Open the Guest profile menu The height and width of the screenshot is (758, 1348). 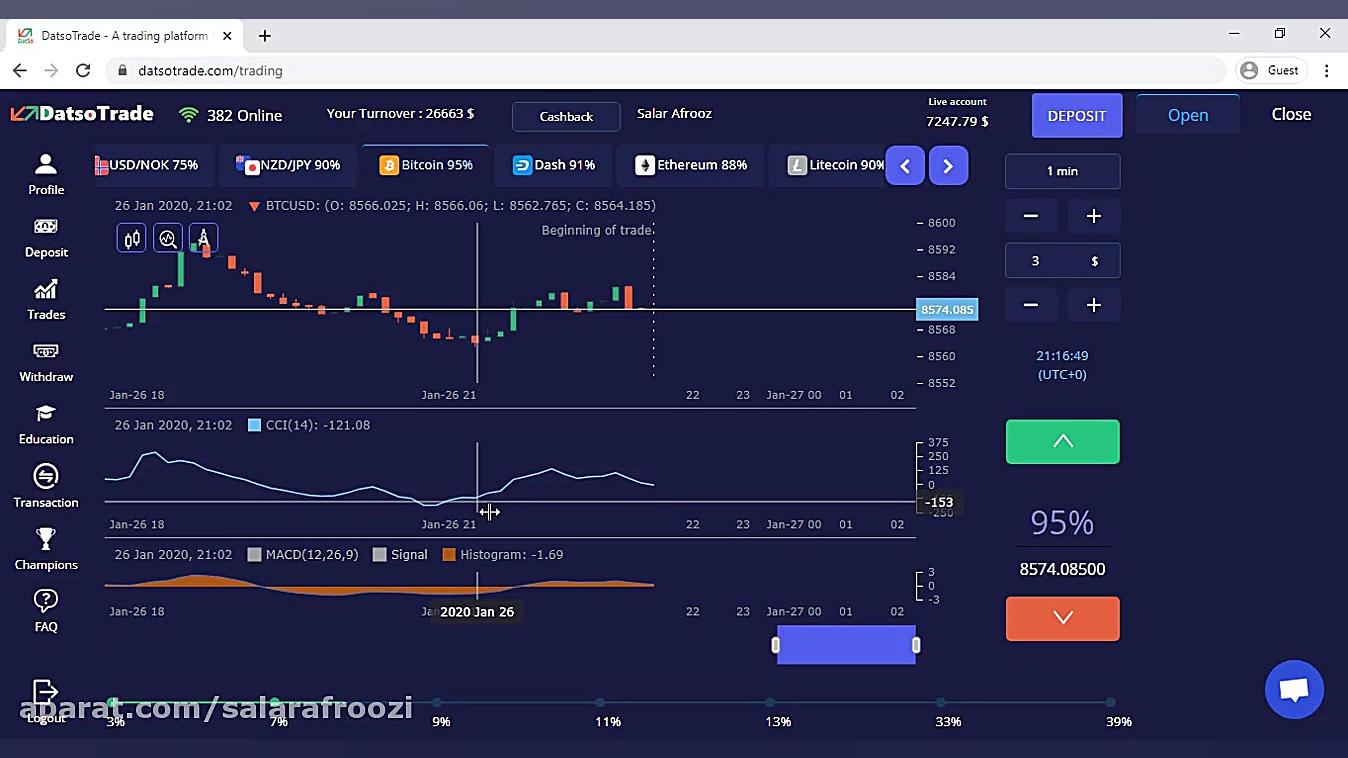pyautogui.click(x=1270, y=70)
